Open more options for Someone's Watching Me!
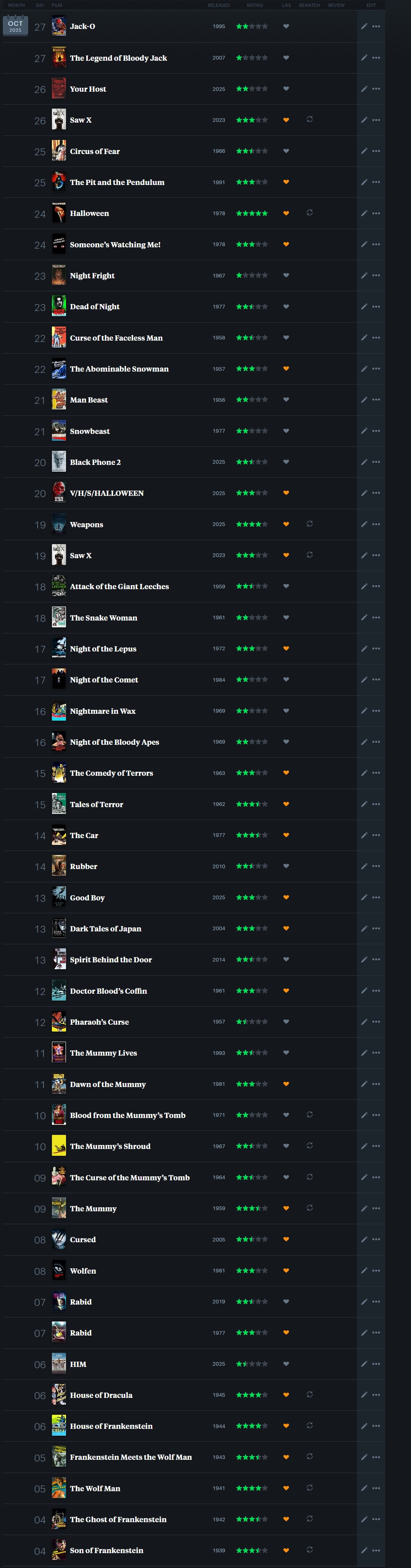411x1568 pixels. coord(376,245)
